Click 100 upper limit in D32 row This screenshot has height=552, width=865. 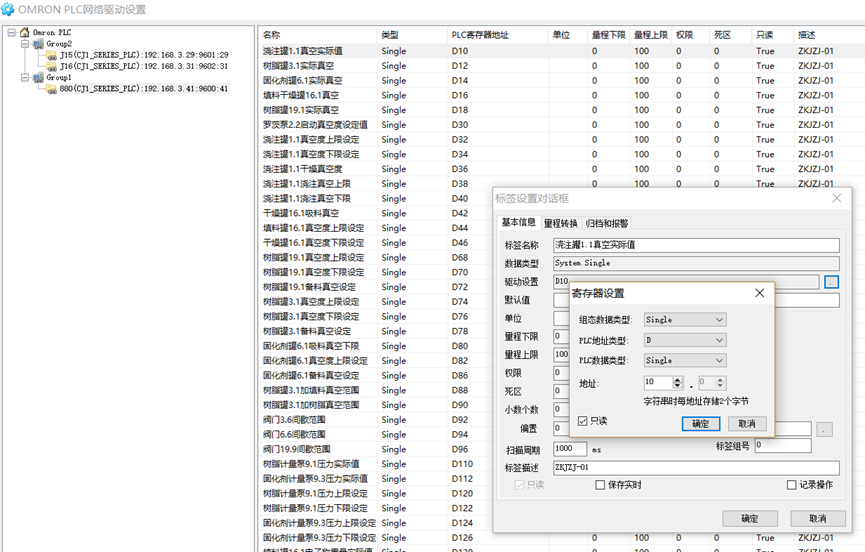click(x=642, y=140)
